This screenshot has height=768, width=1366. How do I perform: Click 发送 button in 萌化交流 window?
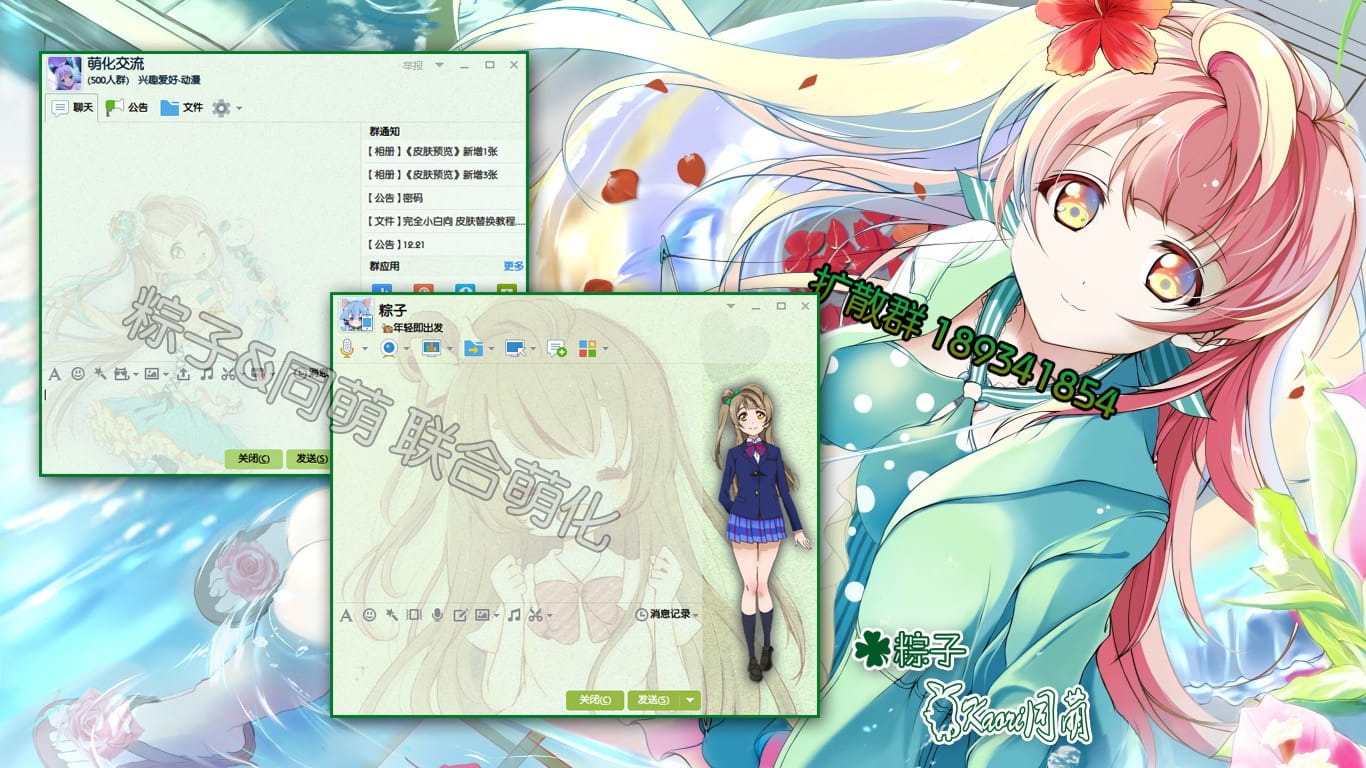(308, 459)
